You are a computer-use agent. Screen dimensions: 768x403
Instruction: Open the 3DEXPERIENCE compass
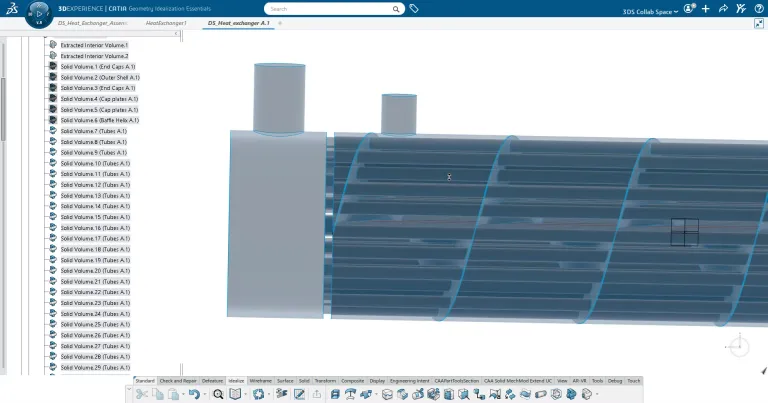pos(39,14)
